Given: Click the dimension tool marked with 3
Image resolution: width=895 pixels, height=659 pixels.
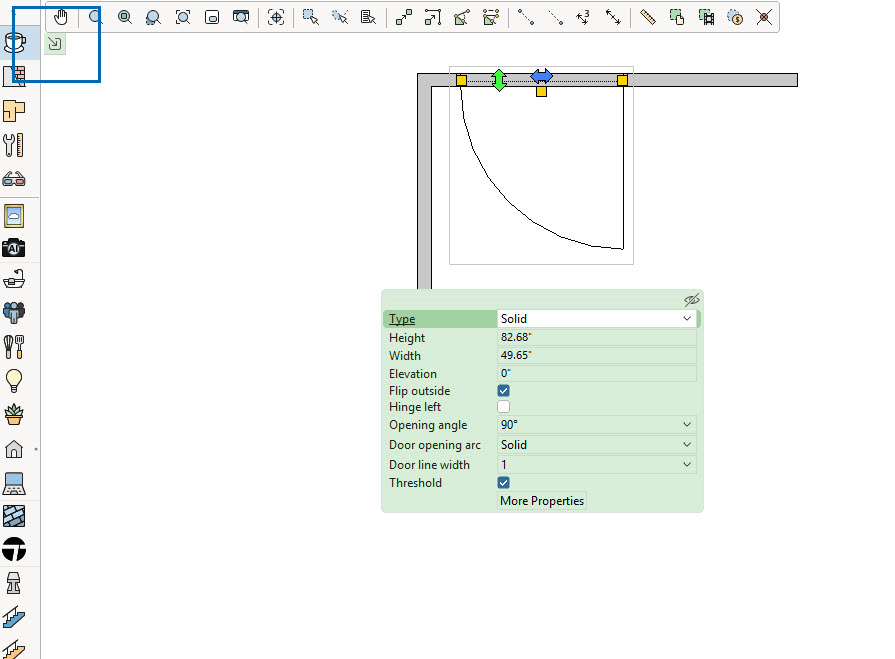Looking at the screenshot, I should (583, 17).
